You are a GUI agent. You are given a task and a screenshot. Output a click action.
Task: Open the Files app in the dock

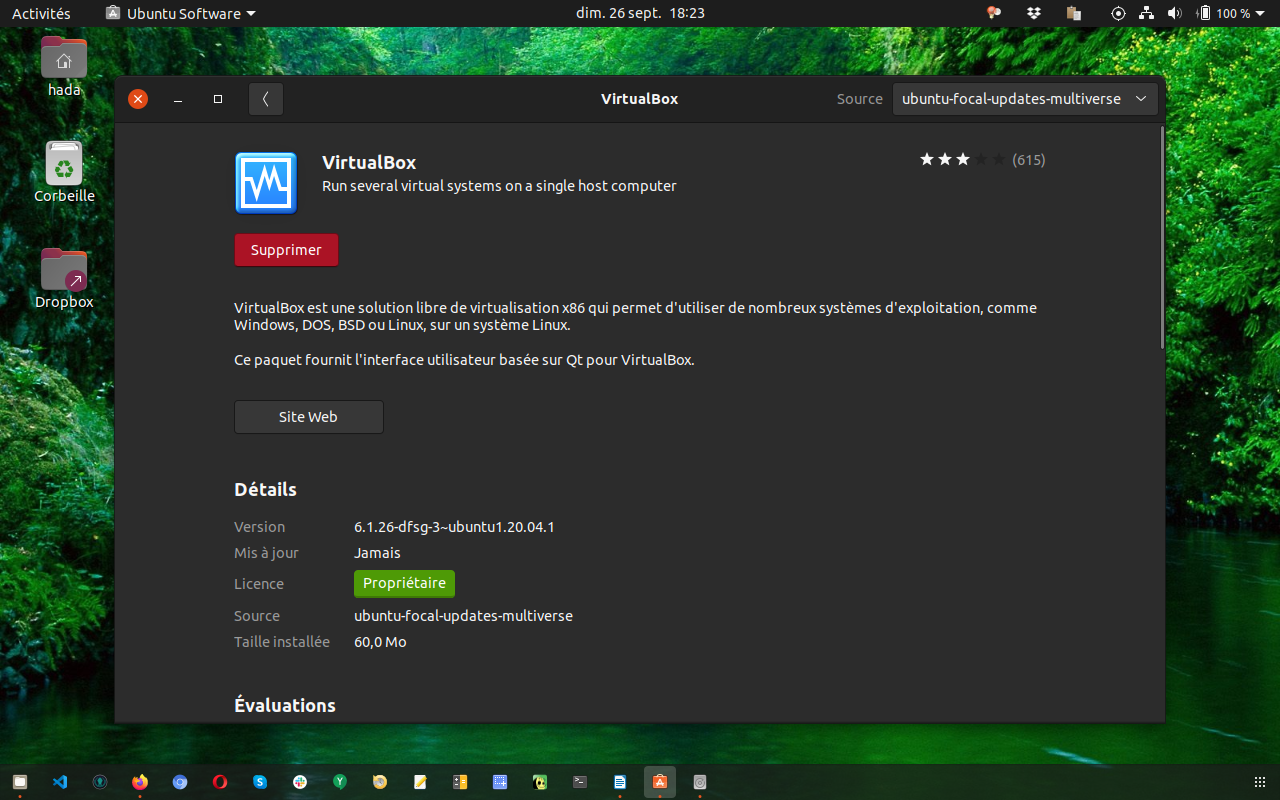(20, 782)
